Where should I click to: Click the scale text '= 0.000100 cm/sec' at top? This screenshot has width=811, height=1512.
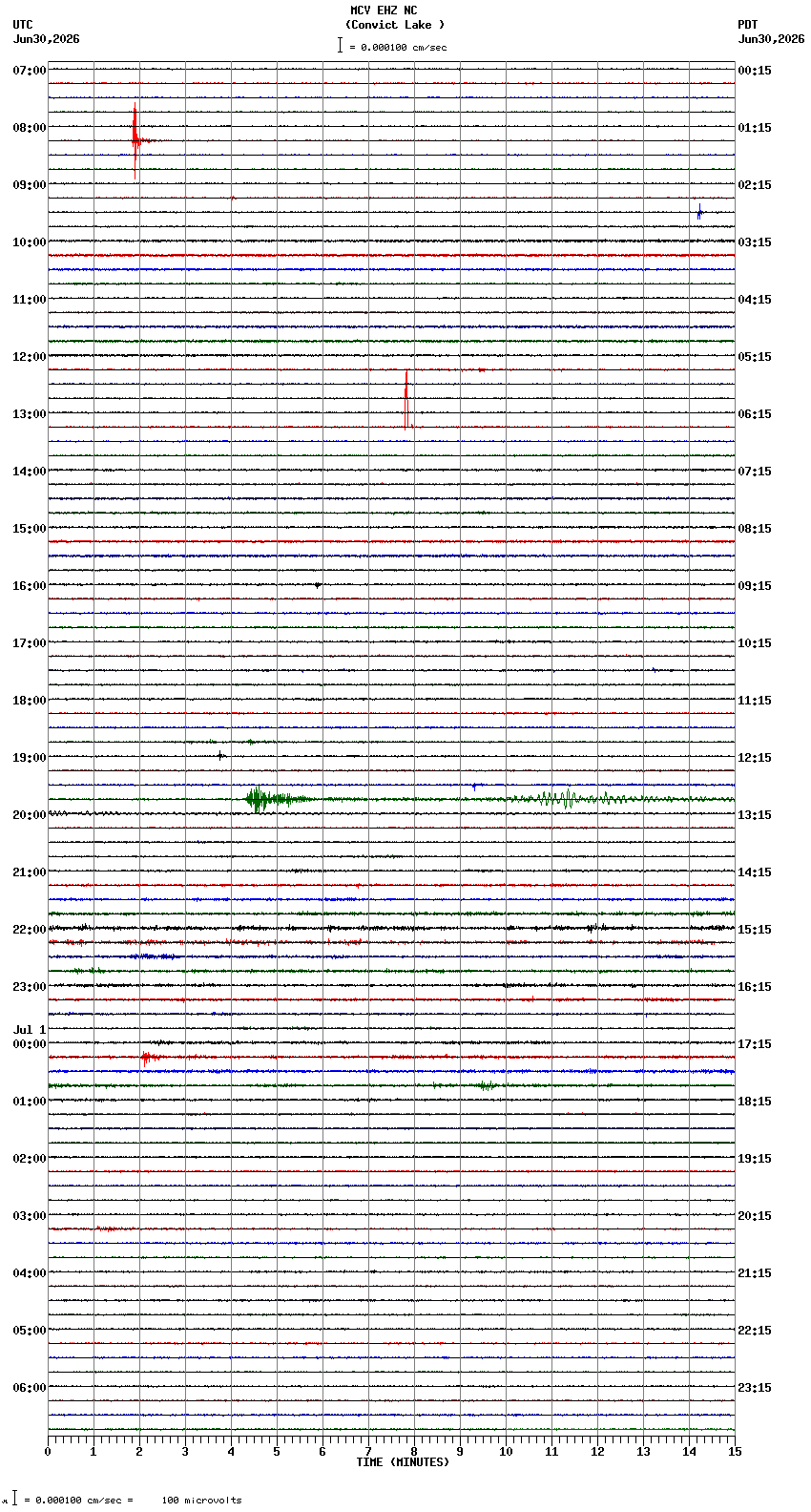coord(398,47)
